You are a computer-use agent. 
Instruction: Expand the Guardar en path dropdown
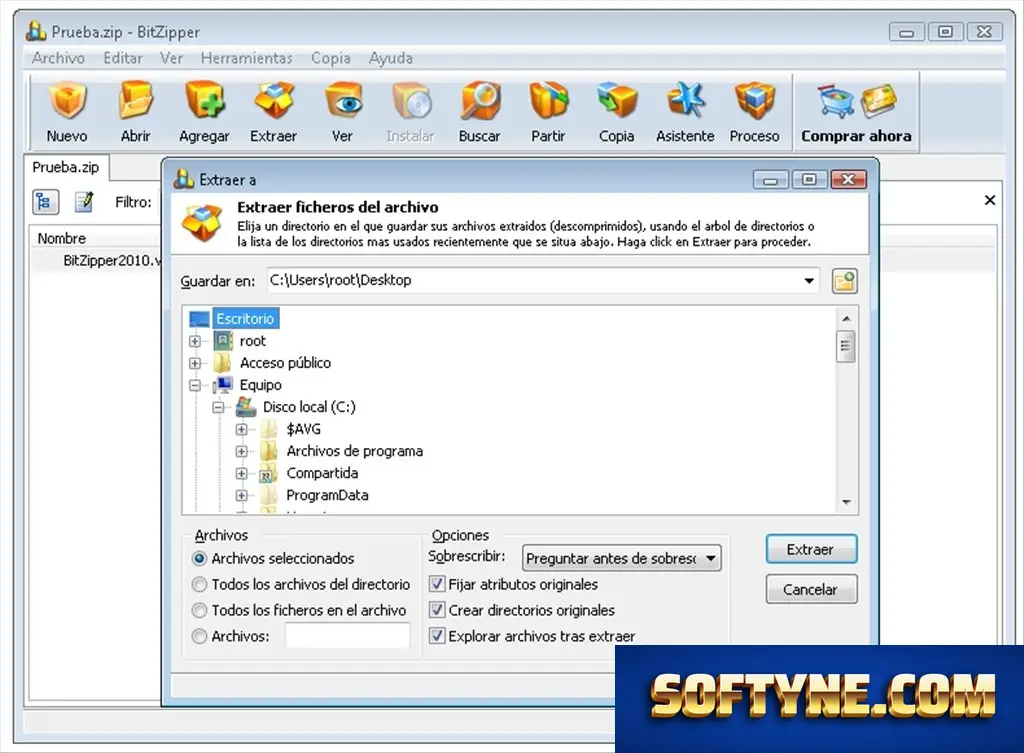pyautogui.click(x=808, y=281)
